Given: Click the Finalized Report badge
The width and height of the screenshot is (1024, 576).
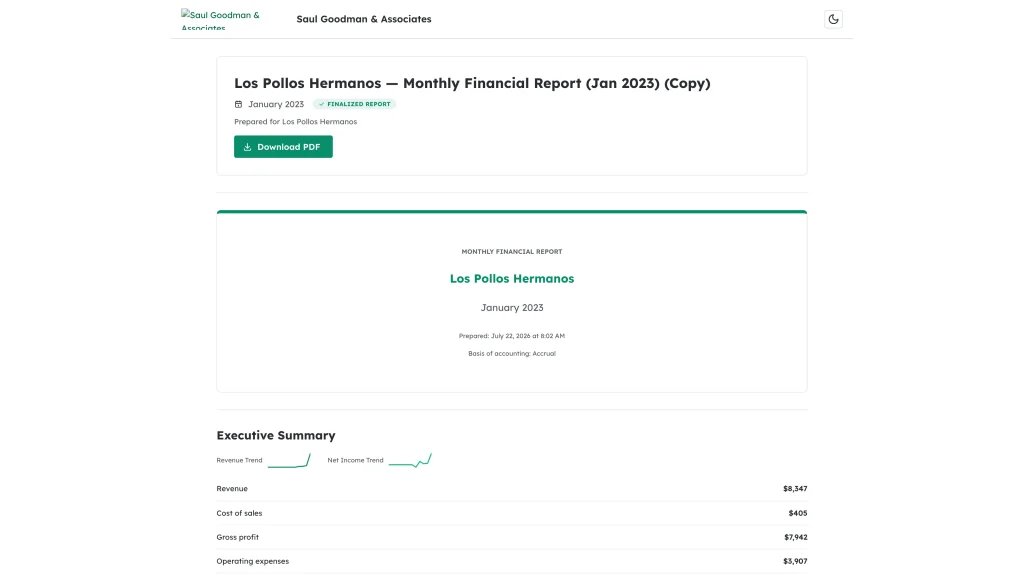Looking at the screenshot, I should [355, 104].
